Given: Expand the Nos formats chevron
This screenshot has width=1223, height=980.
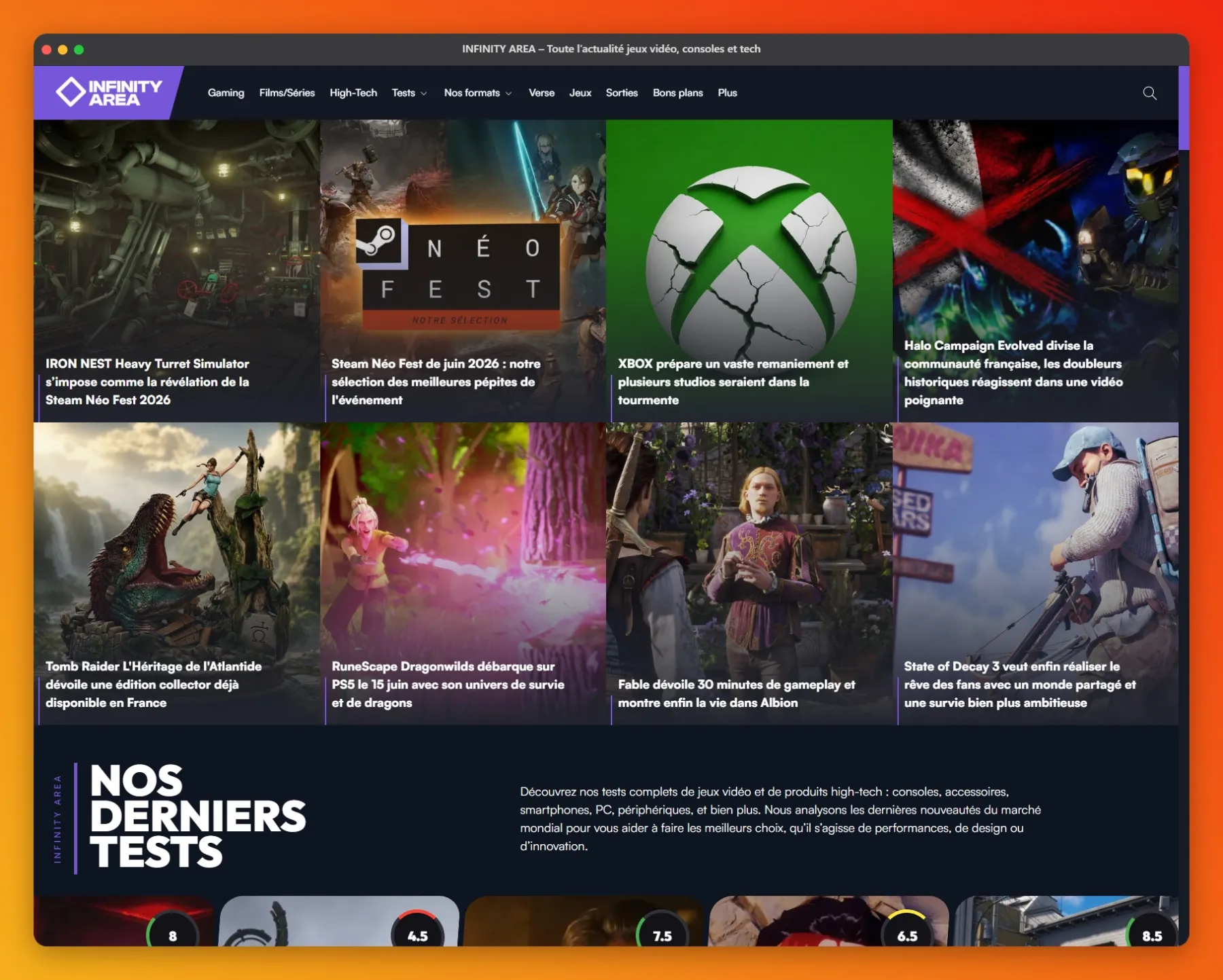Looking at the screenshot, I should coord(508,94).
